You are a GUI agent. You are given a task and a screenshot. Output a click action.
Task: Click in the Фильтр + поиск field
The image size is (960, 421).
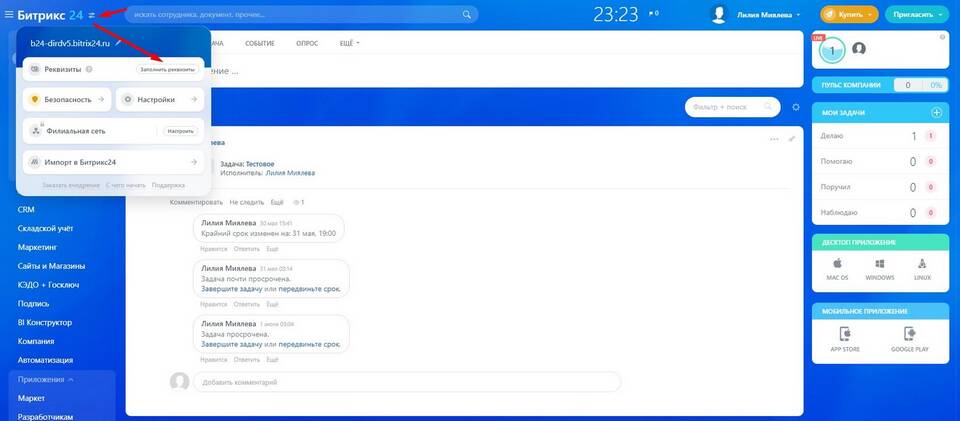732,107
